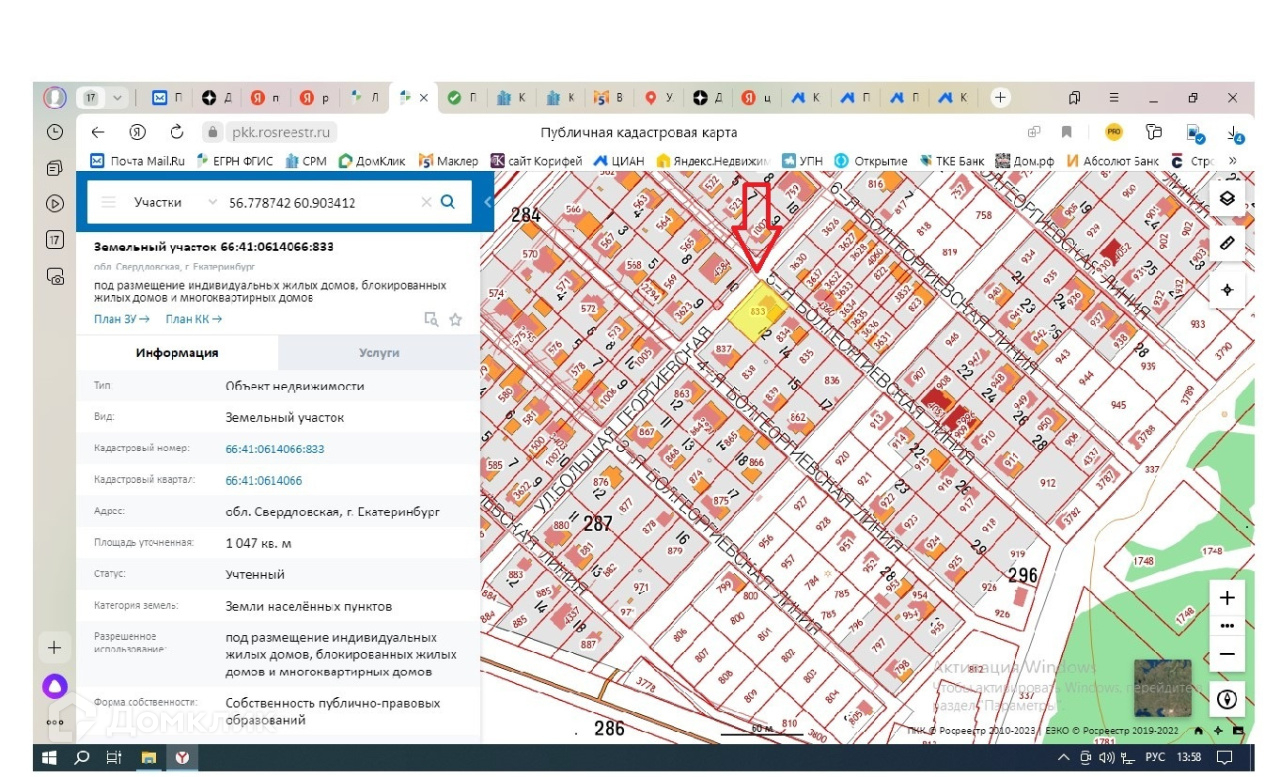1280x777 pixels.
Task: Open the hamburger menu in search panel
Action: coord(108,202)
